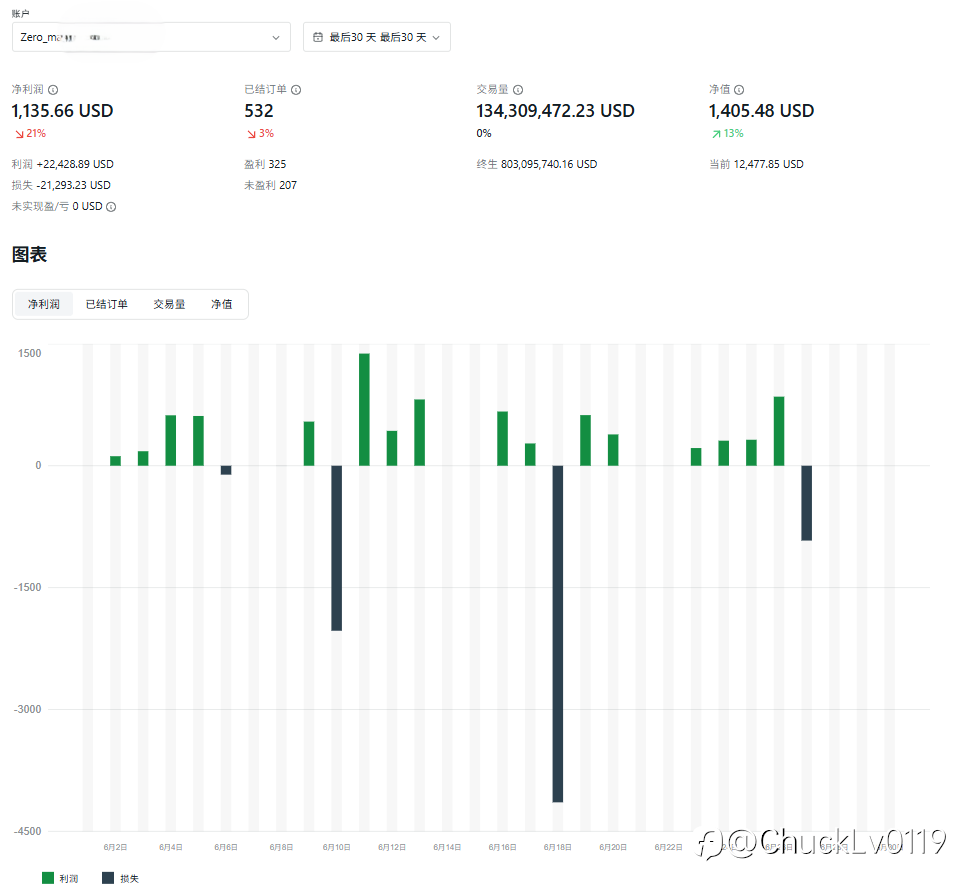Click info icon beside 交易量
This screenshot has width=956, height=892.
(518, 90)
